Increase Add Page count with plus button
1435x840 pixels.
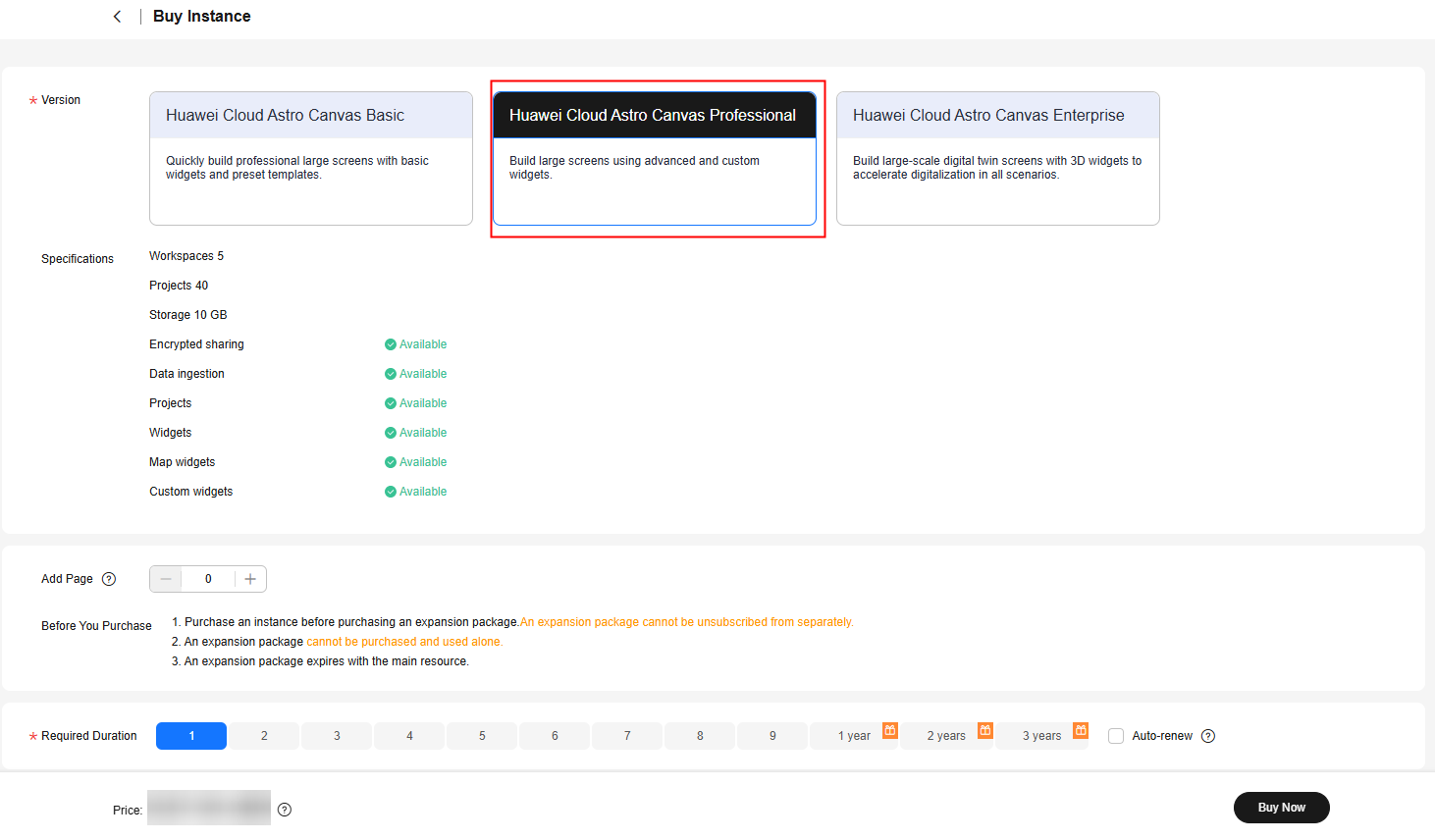click(x=250, y=579)
